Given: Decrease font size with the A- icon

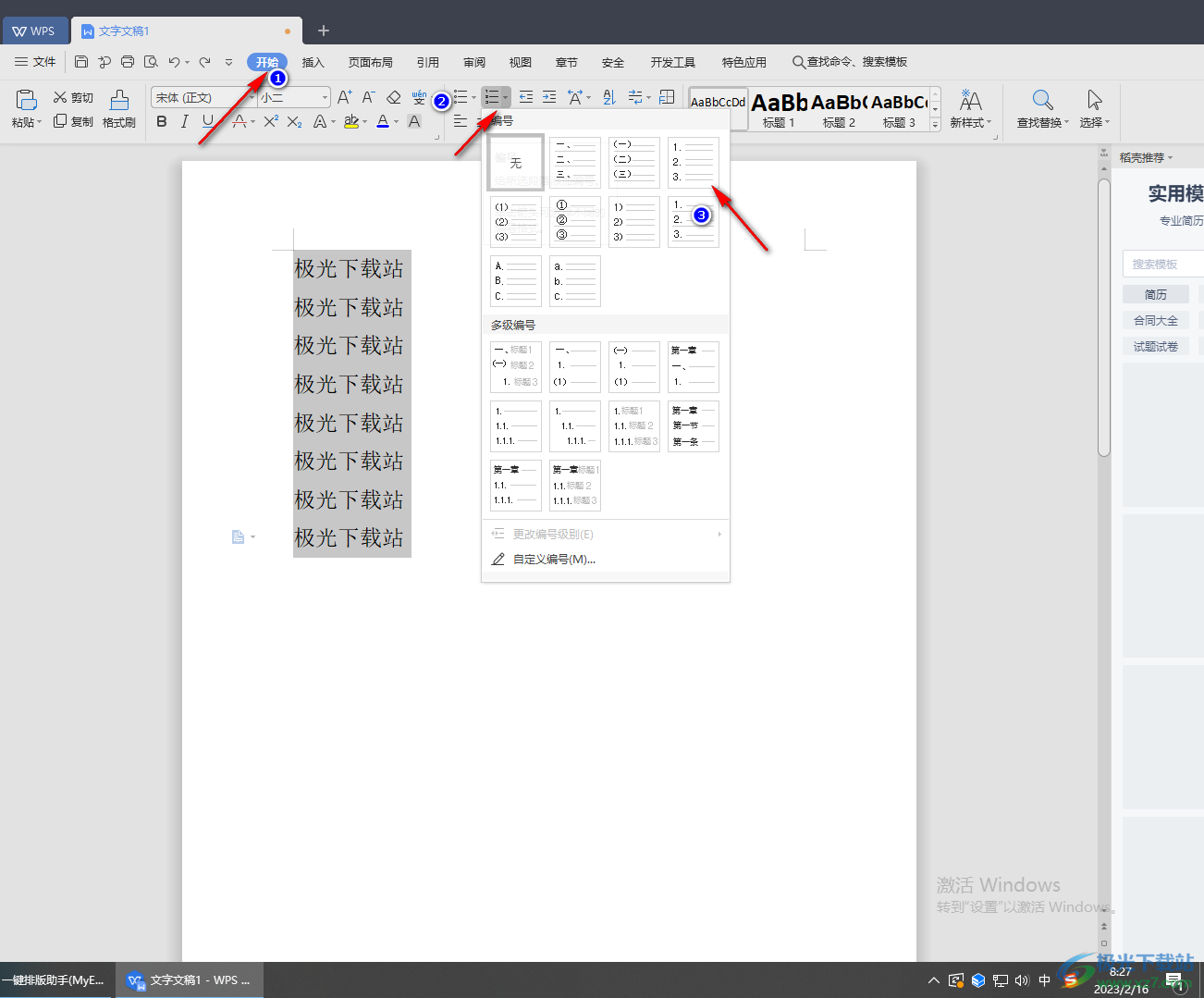Looking at the screenshot, I should 368,97.
